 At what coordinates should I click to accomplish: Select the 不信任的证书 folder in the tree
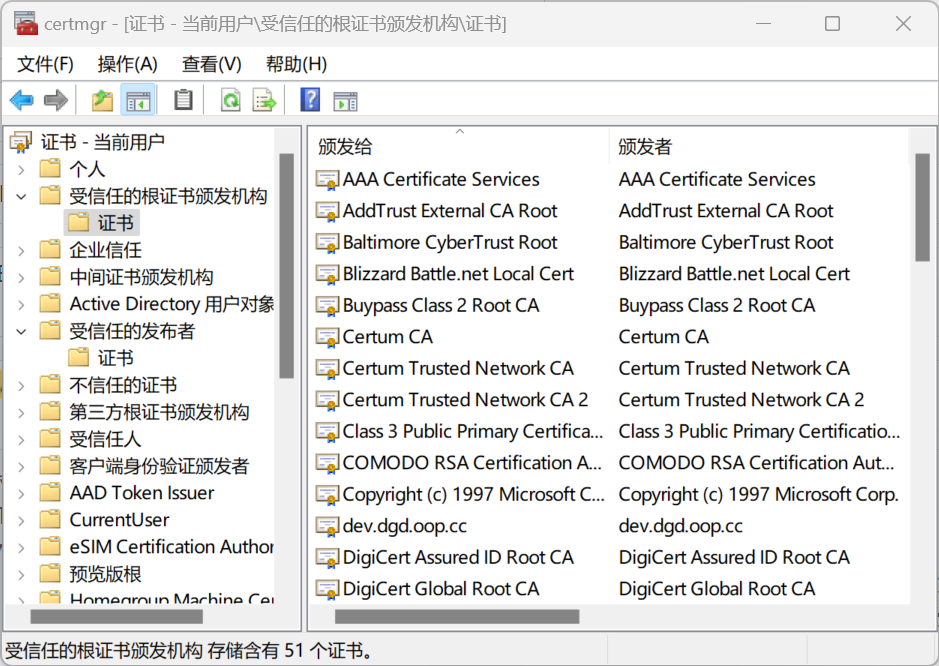pyautogui.click(x=123, y=385)
